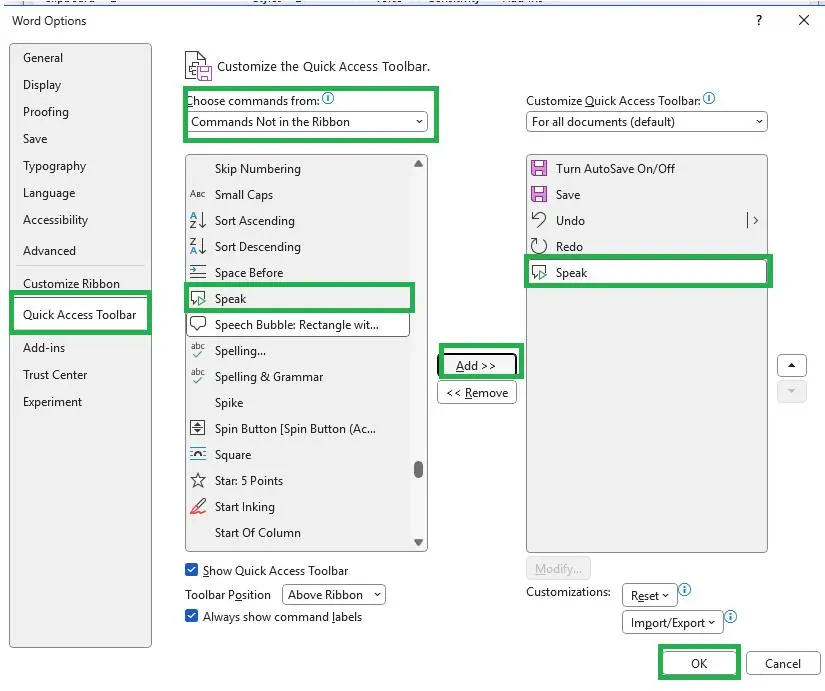This screenshot has height=691, width=825.
Task: Click the Sort Descending Z-A icon
Action: point(197,246)
